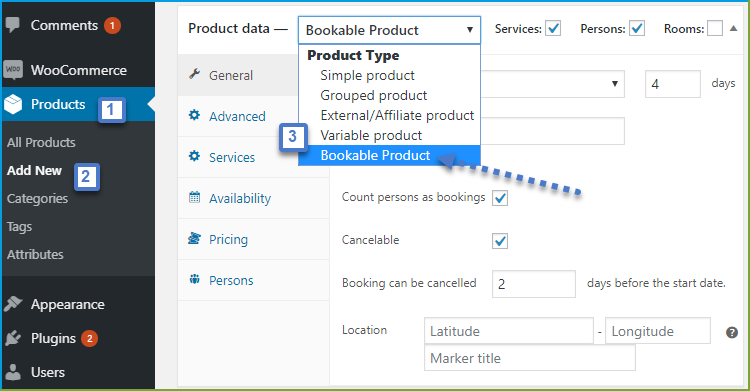The width and height of the screenshot is (750, 391).
Task: Click Add New product link
Action: tap(34, 170)
